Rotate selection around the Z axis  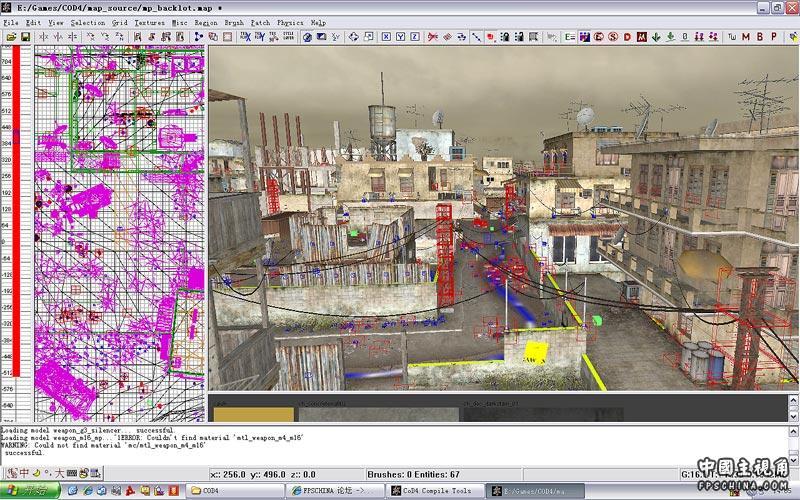pyautogui.click(x=119, y=37)
